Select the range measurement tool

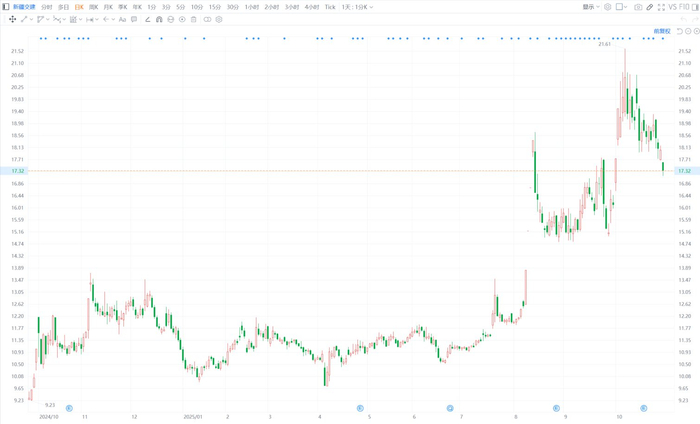point(90,19)
